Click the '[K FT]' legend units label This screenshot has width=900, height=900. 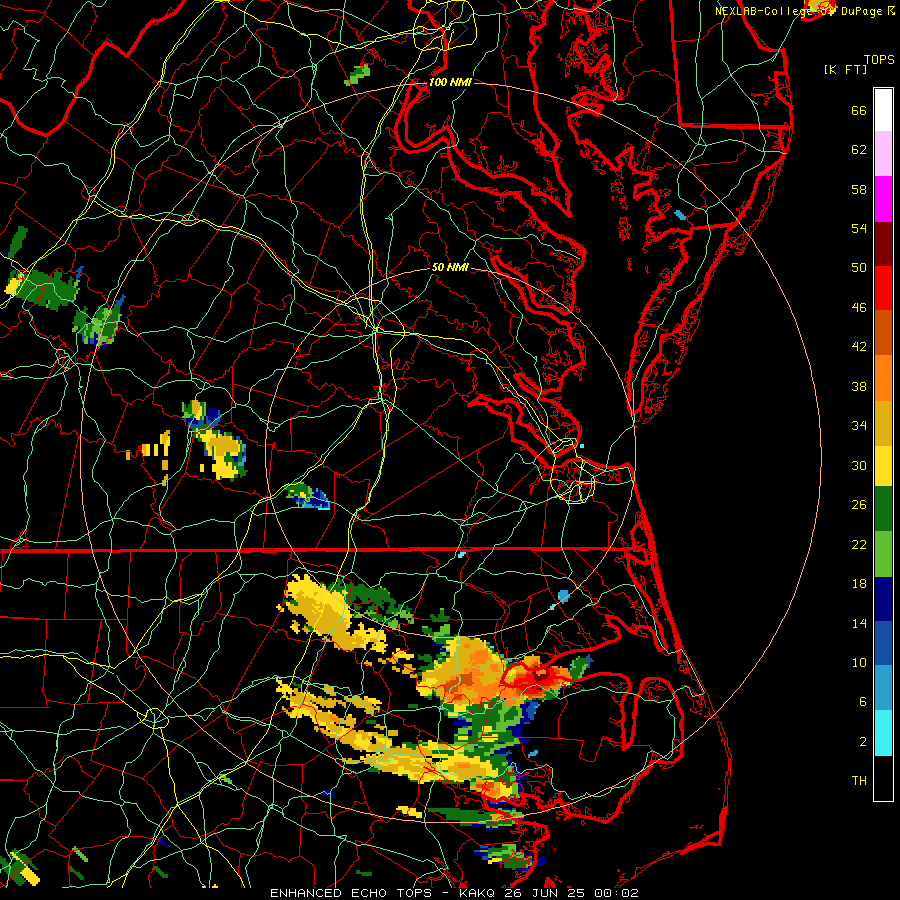845,69
